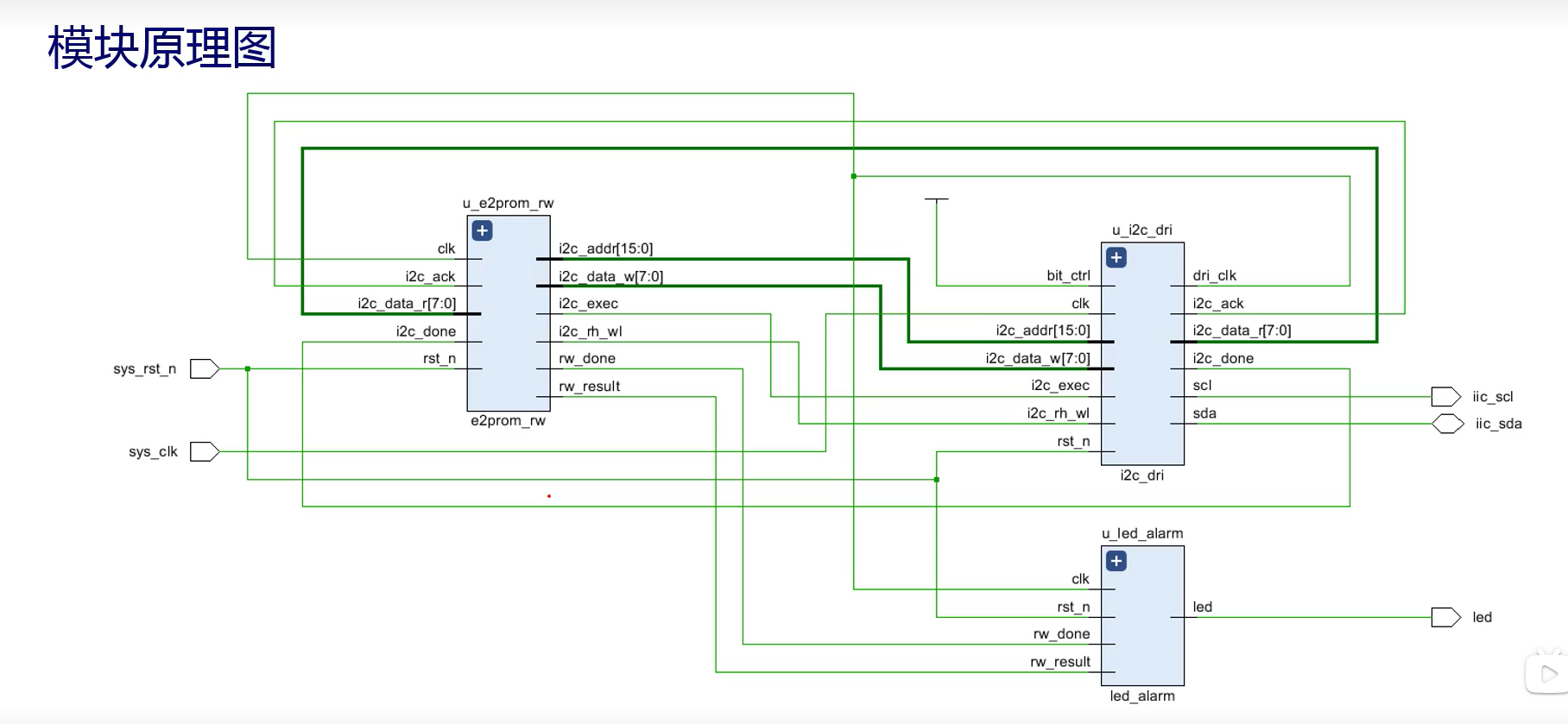Click the i2c_exec output pin of u_e2prom_rw

[588, 304]
